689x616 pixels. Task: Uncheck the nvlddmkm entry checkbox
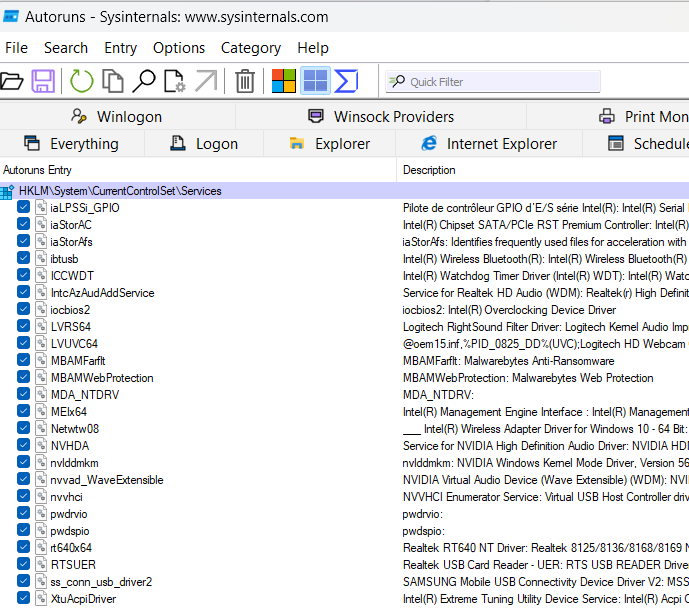point(23,462)
